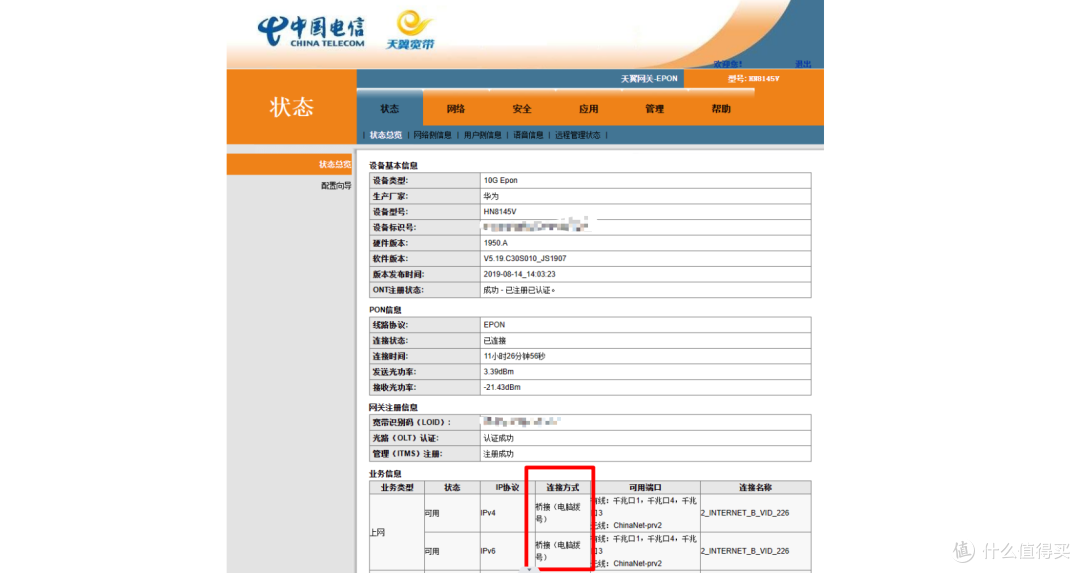Click the 退出 logout link
The width and height of the screenshot is (1080, 573).
(803, 64)
